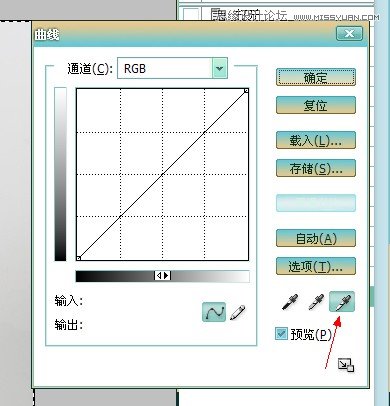Select the top-right curve endpoint
390x406 pixels.
(x=246, y=91)
